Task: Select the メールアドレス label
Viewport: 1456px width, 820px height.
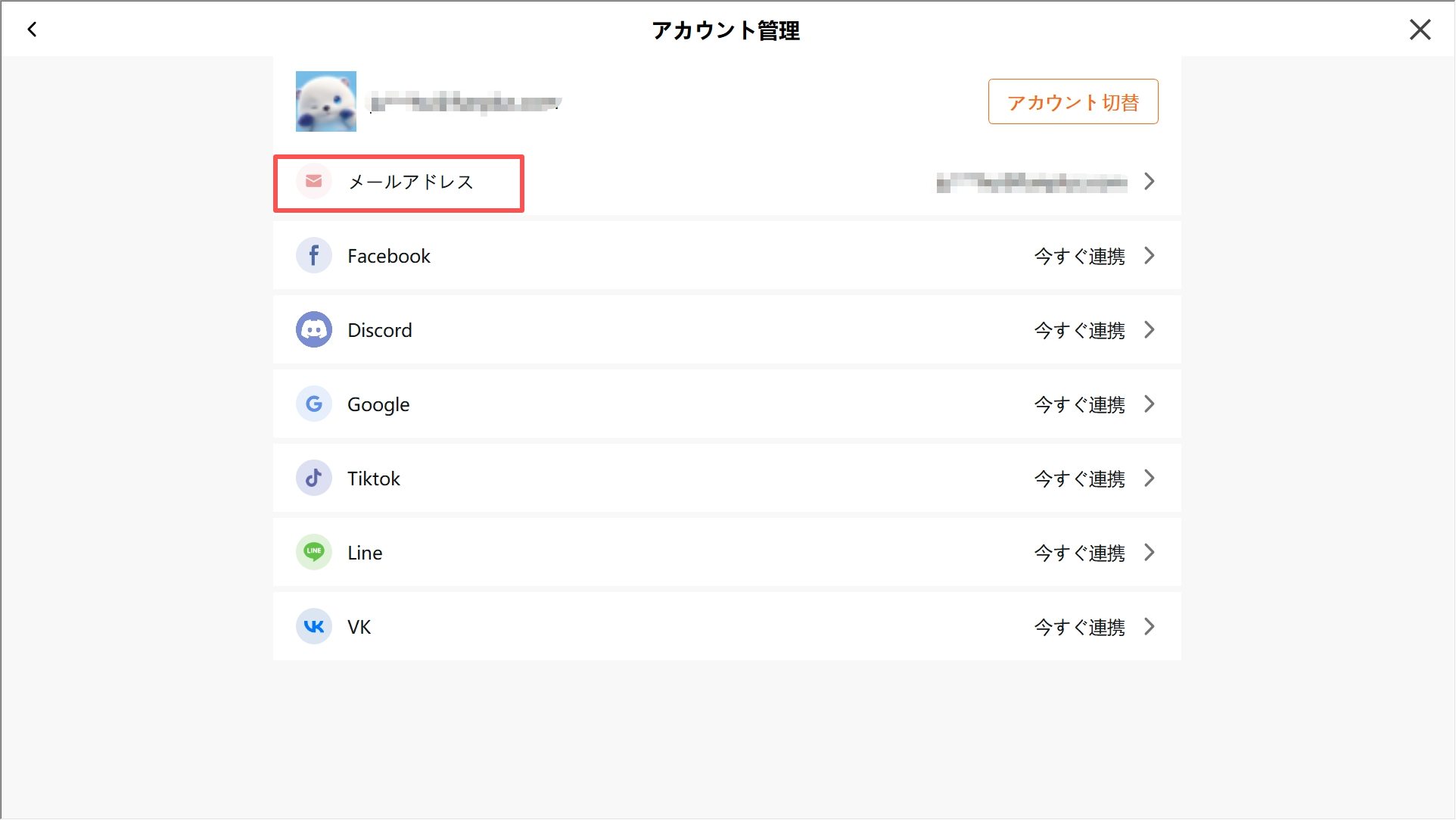Action: [x=411, y=182]
